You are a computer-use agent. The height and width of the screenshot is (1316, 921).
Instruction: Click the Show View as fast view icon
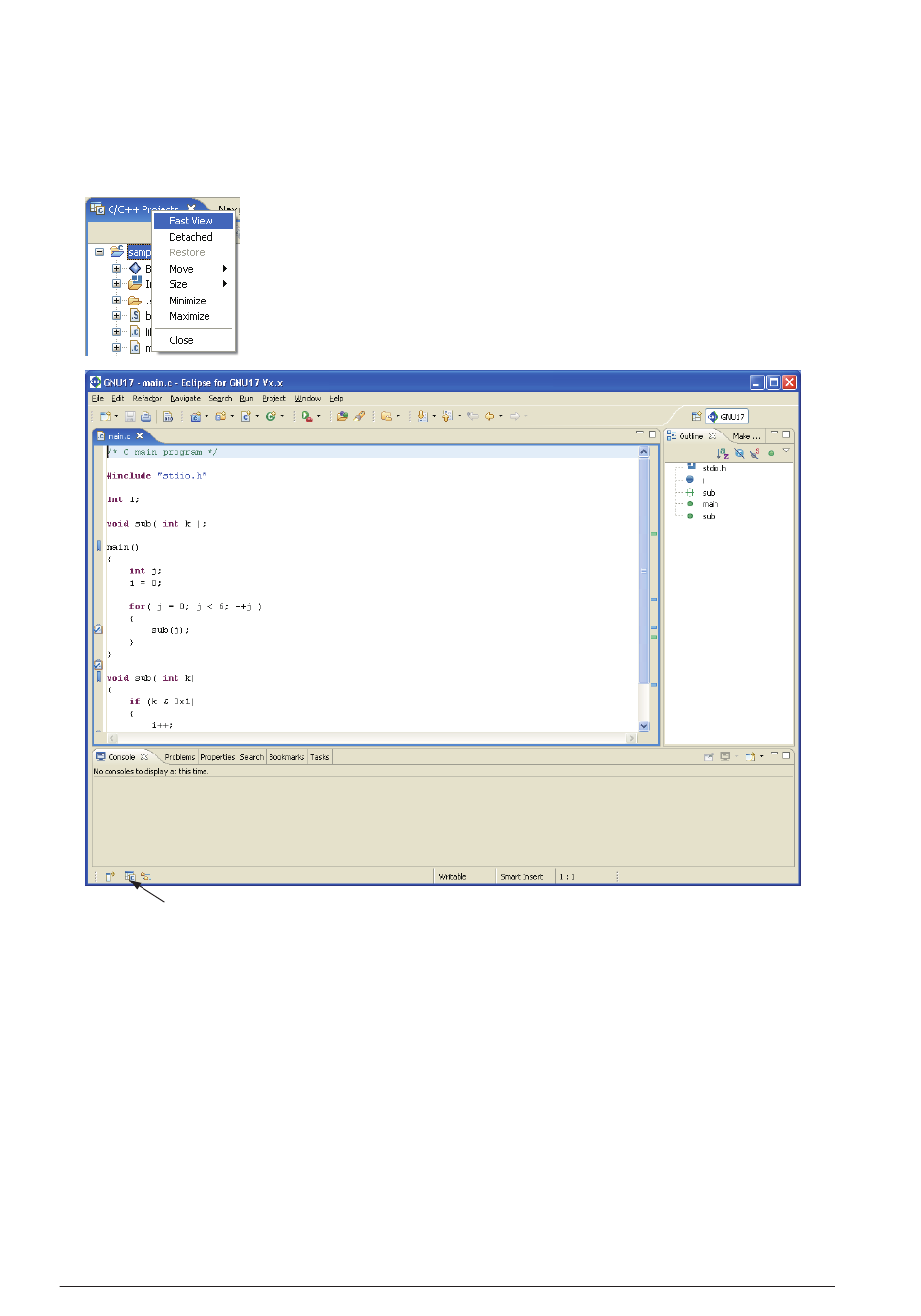110,877
